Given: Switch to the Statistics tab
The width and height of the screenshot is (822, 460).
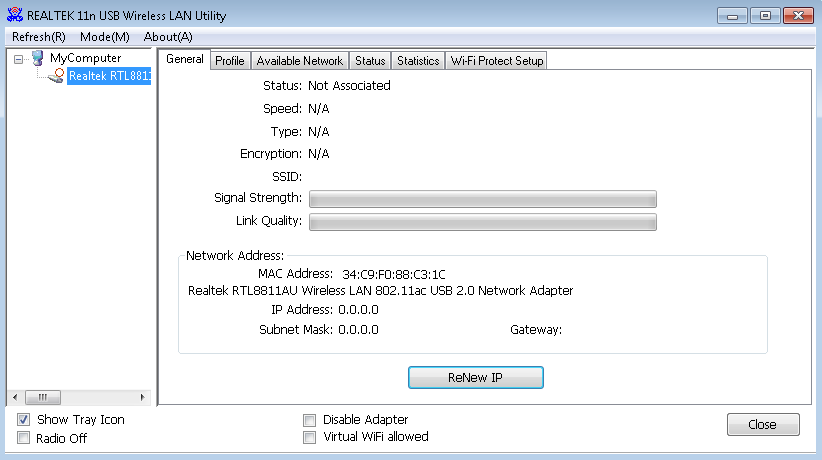Looking at the screenshot, I should (418, 61).
